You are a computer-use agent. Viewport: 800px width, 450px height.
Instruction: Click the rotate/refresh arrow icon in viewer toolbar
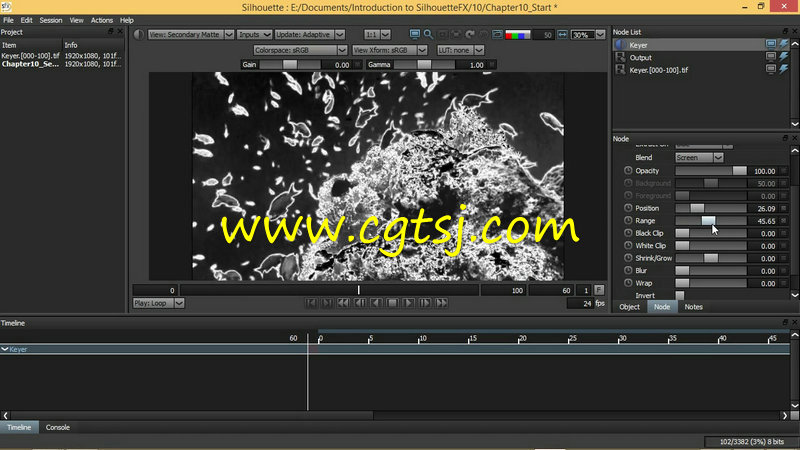[470, 34]
